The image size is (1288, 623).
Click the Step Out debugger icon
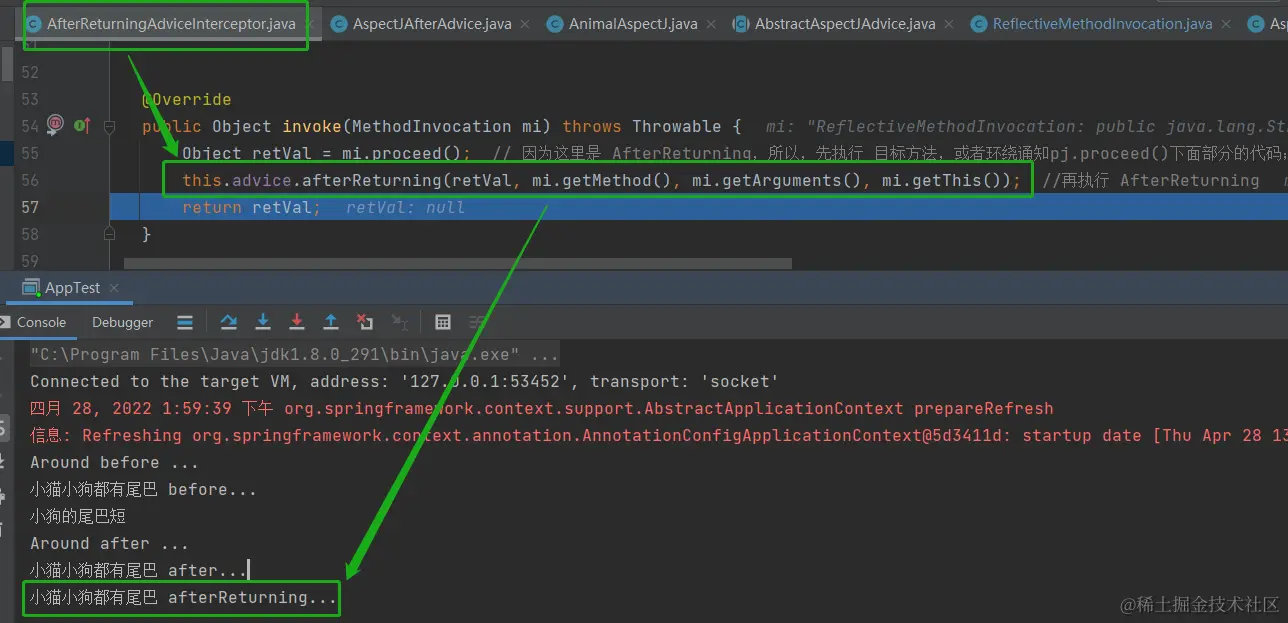click(331, 322)
